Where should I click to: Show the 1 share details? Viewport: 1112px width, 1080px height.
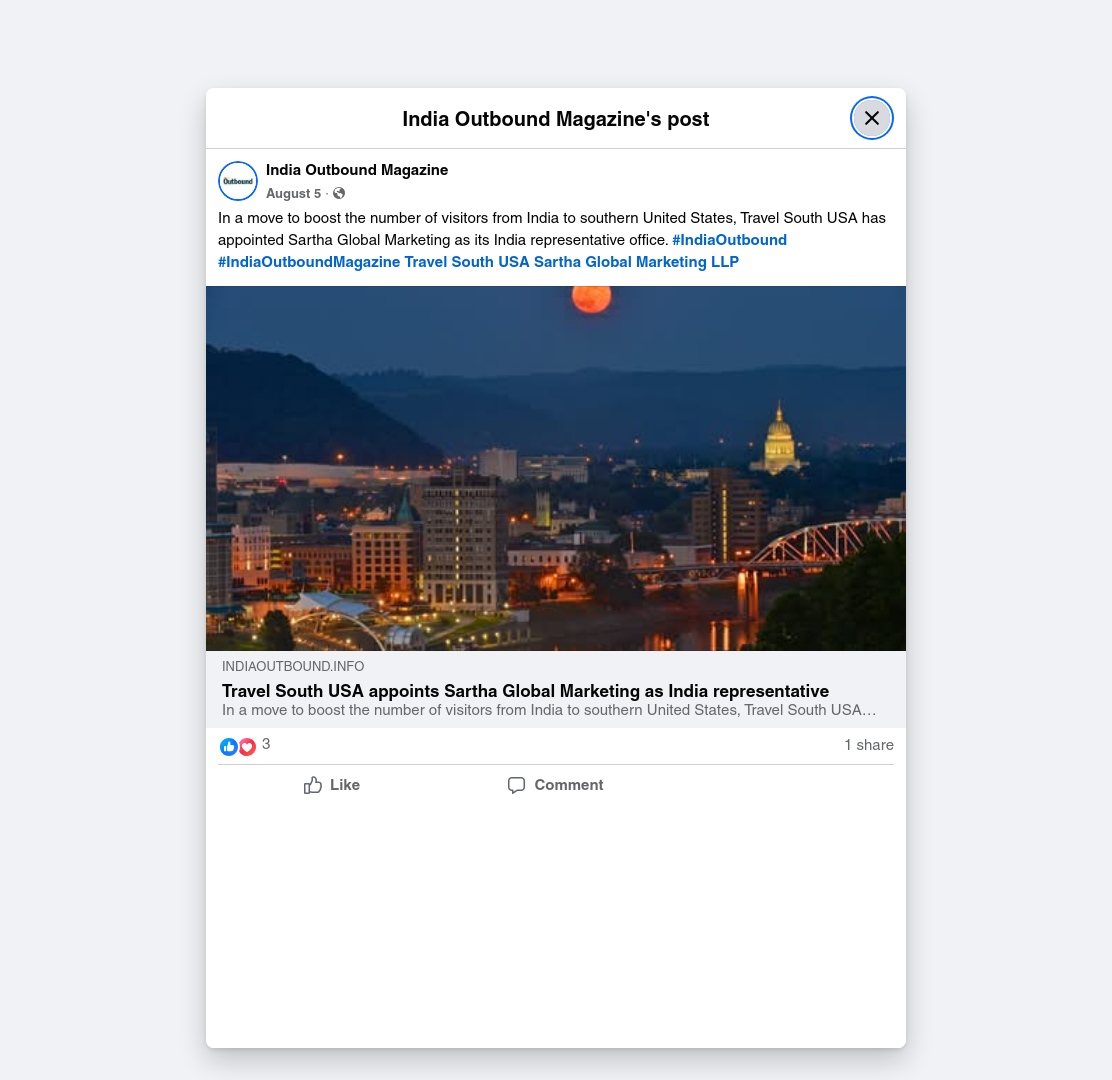point(869,745)
